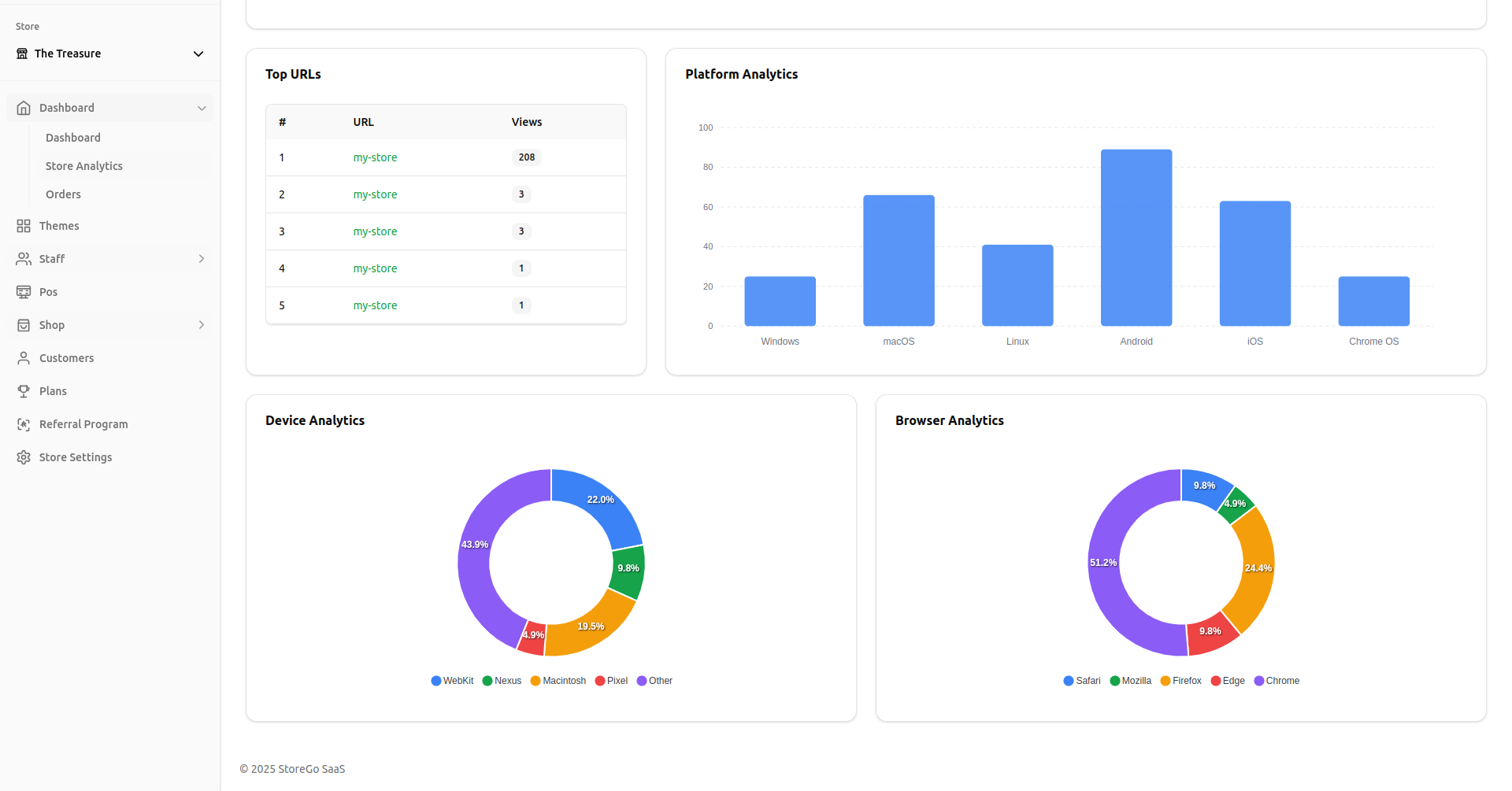Click the Themes grid icon in sidebar
This screenshot has width=1512, height=791.
pos(24,226)
